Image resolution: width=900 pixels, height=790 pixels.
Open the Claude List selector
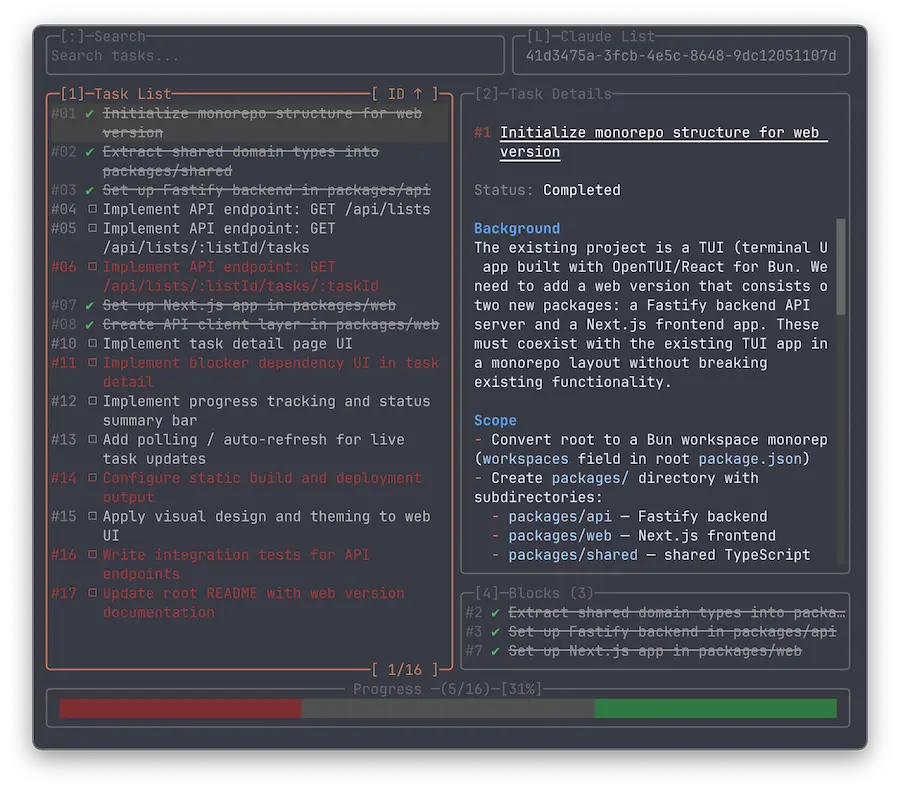[x=680, y=56]
